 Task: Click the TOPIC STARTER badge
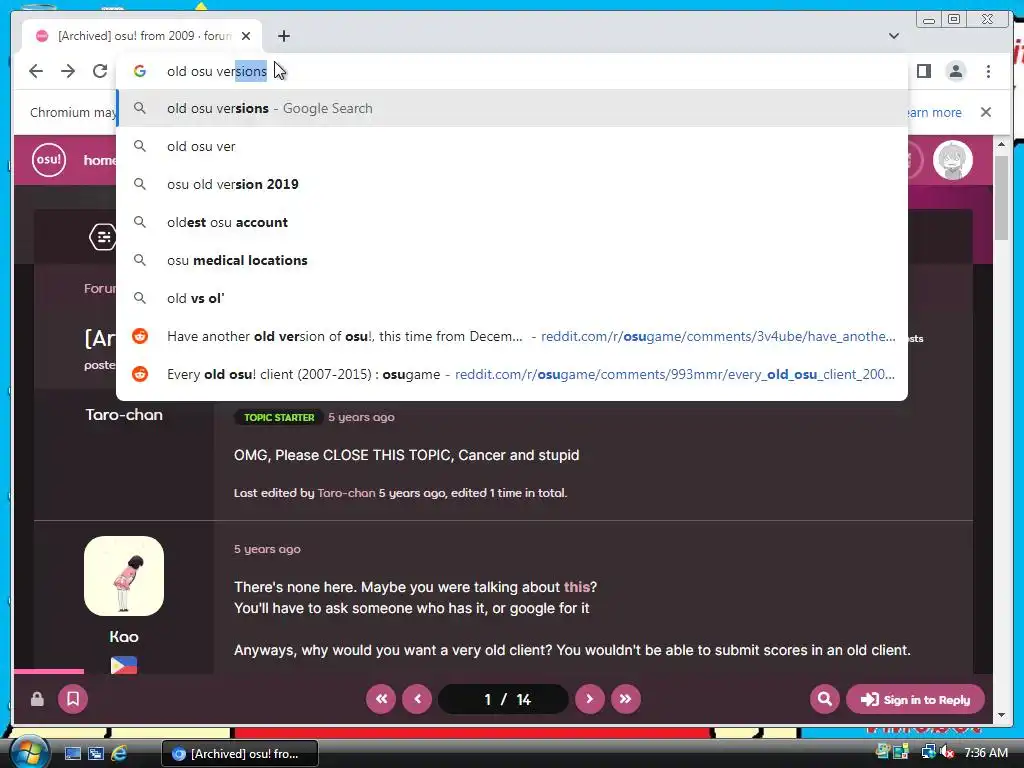(x=279, y=417)
